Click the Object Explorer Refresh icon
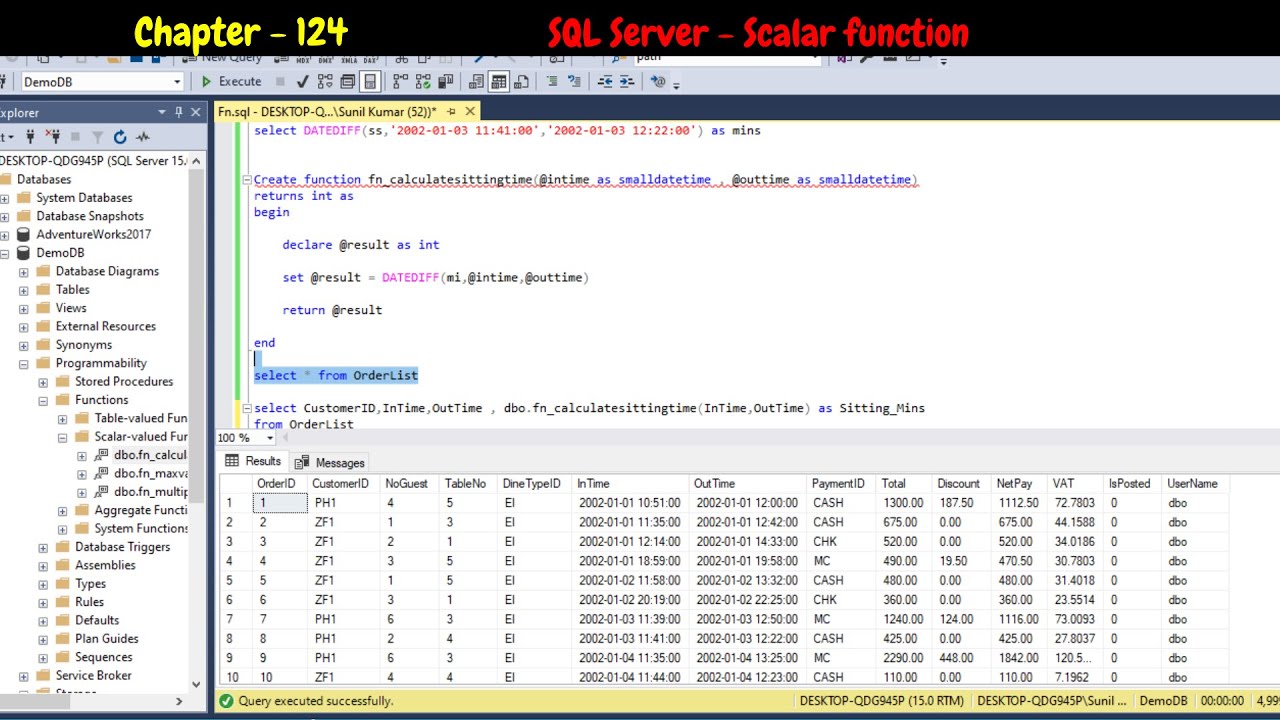 120,137
